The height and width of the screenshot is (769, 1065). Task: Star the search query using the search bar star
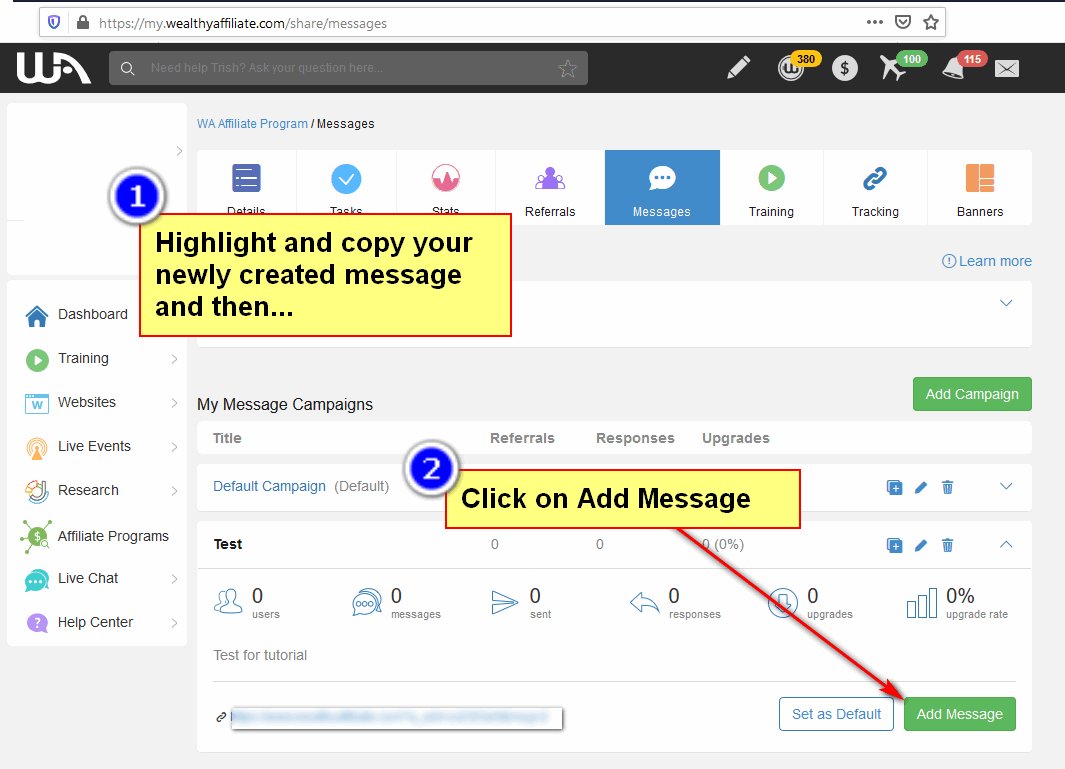click(x=567, y=68)
